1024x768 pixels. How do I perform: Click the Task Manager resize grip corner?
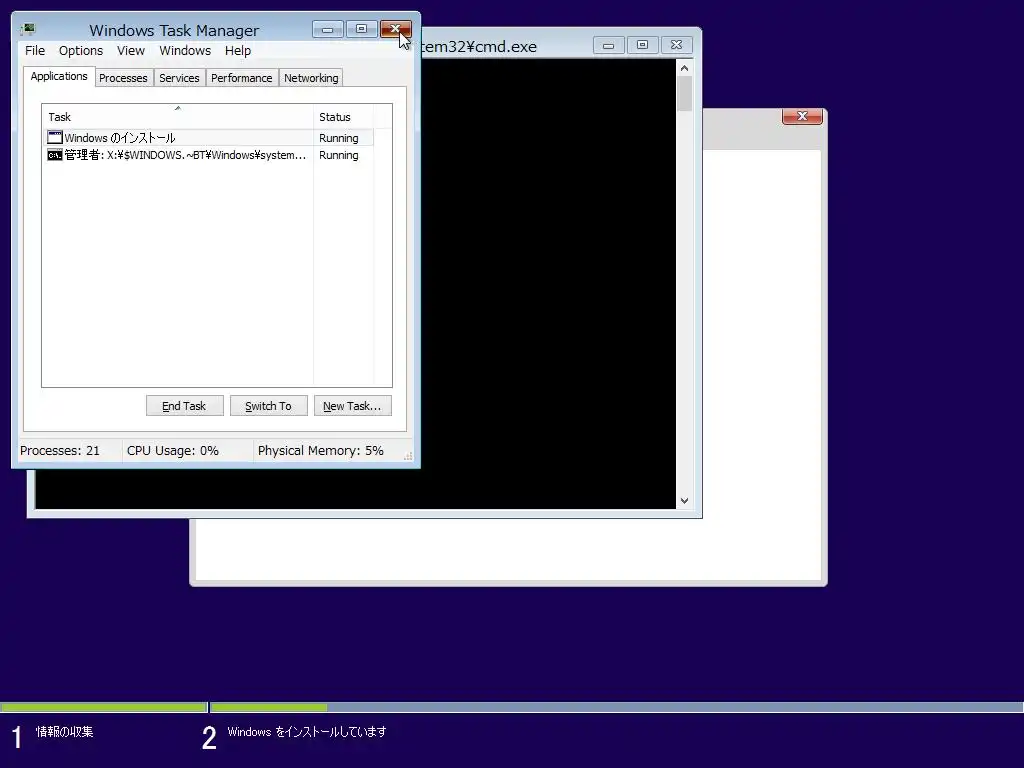(x=408, y=456)
